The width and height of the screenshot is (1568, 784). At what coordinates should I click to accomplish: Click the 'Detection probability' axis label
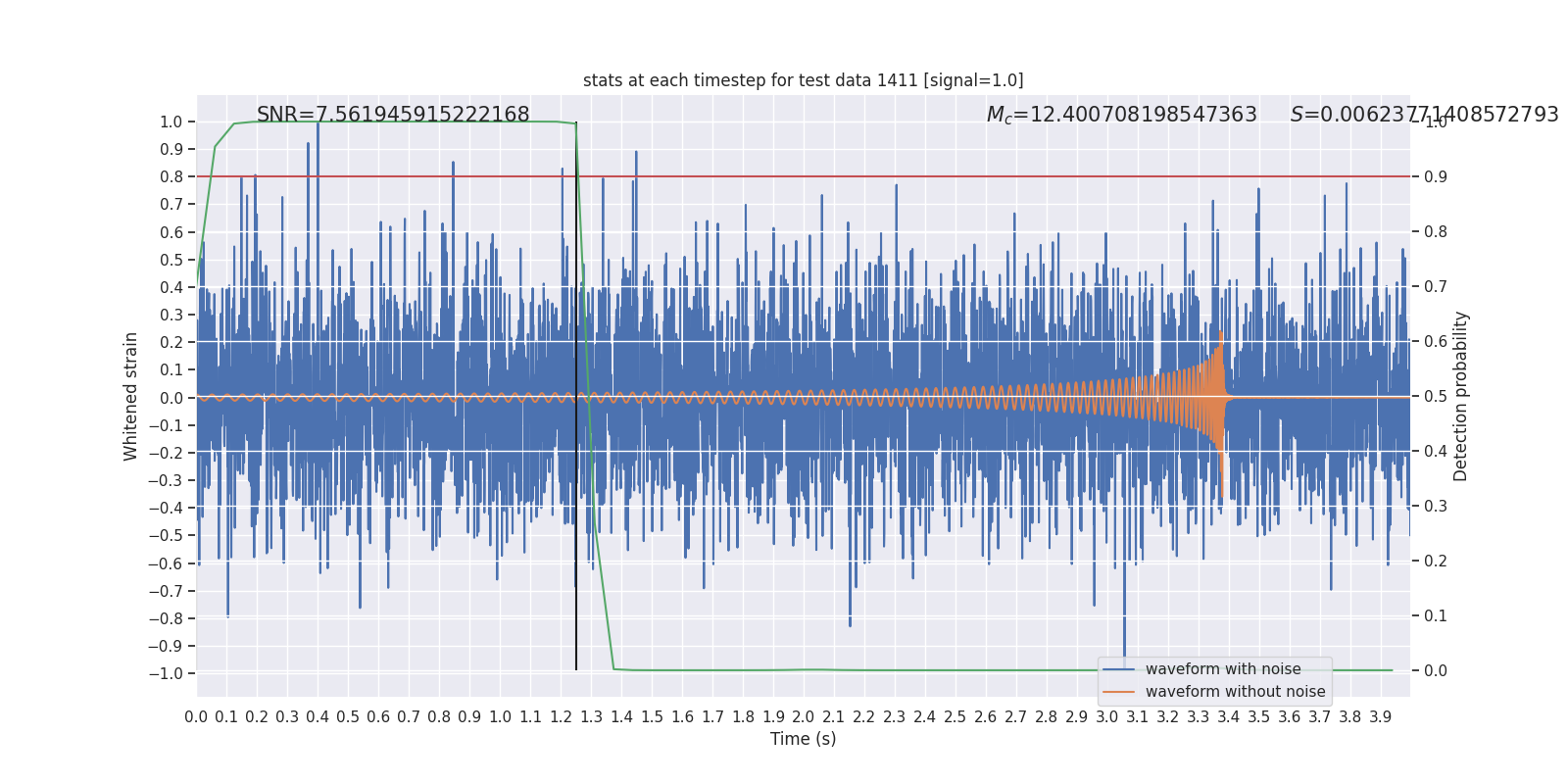click(x=1461, y=396)
